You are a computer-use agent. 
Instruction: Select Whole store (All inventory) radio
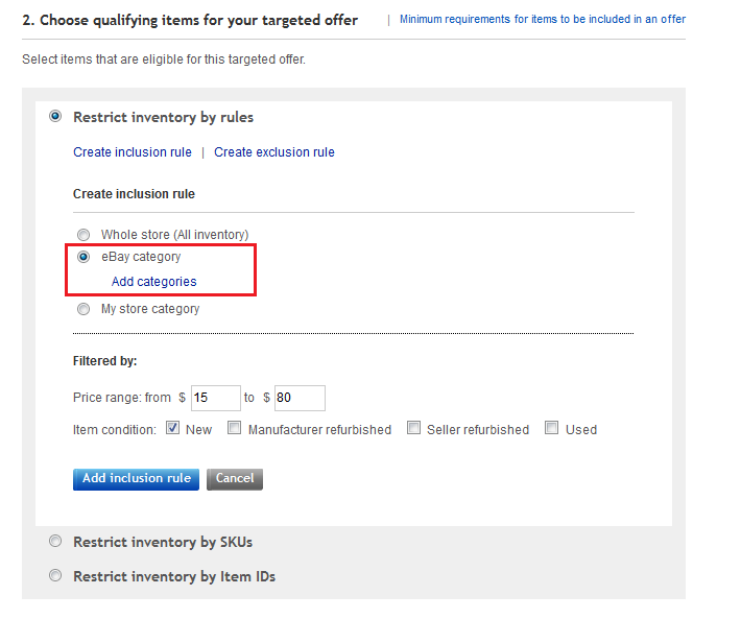[83, 234]
